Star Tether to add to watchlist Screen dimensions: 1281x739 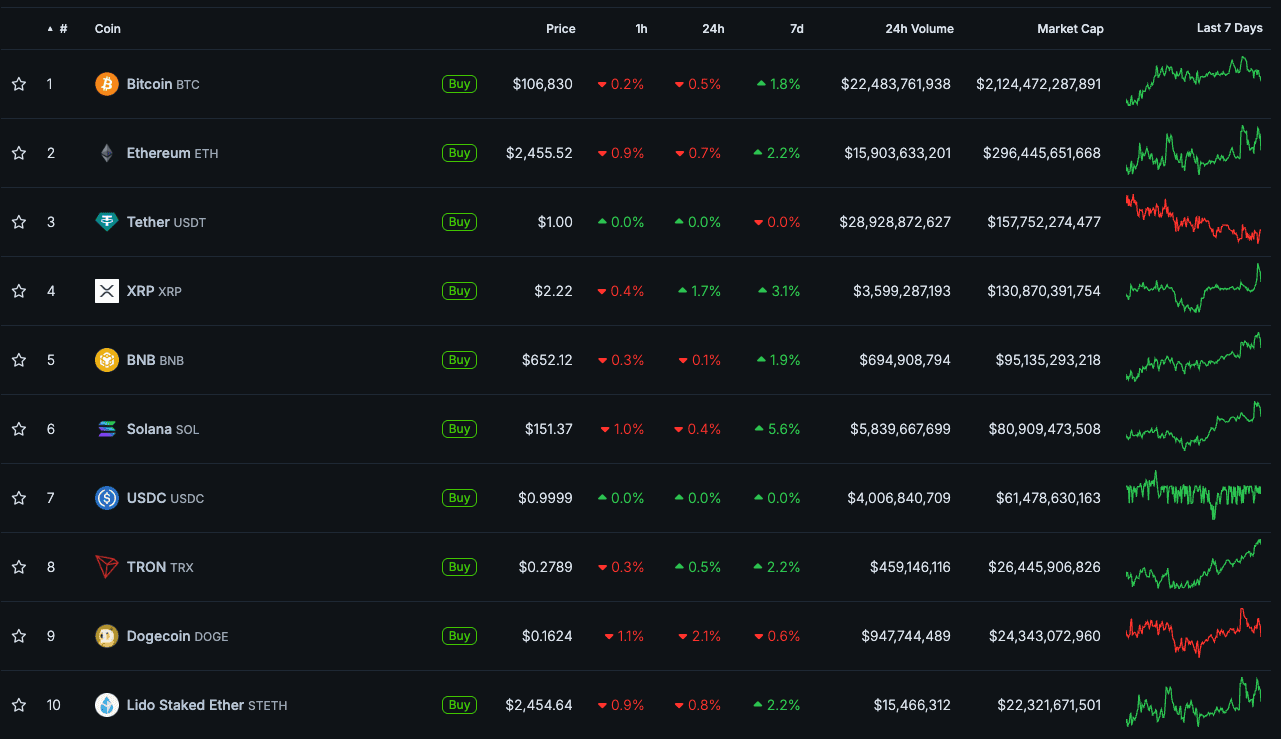[x=19, y=222]
